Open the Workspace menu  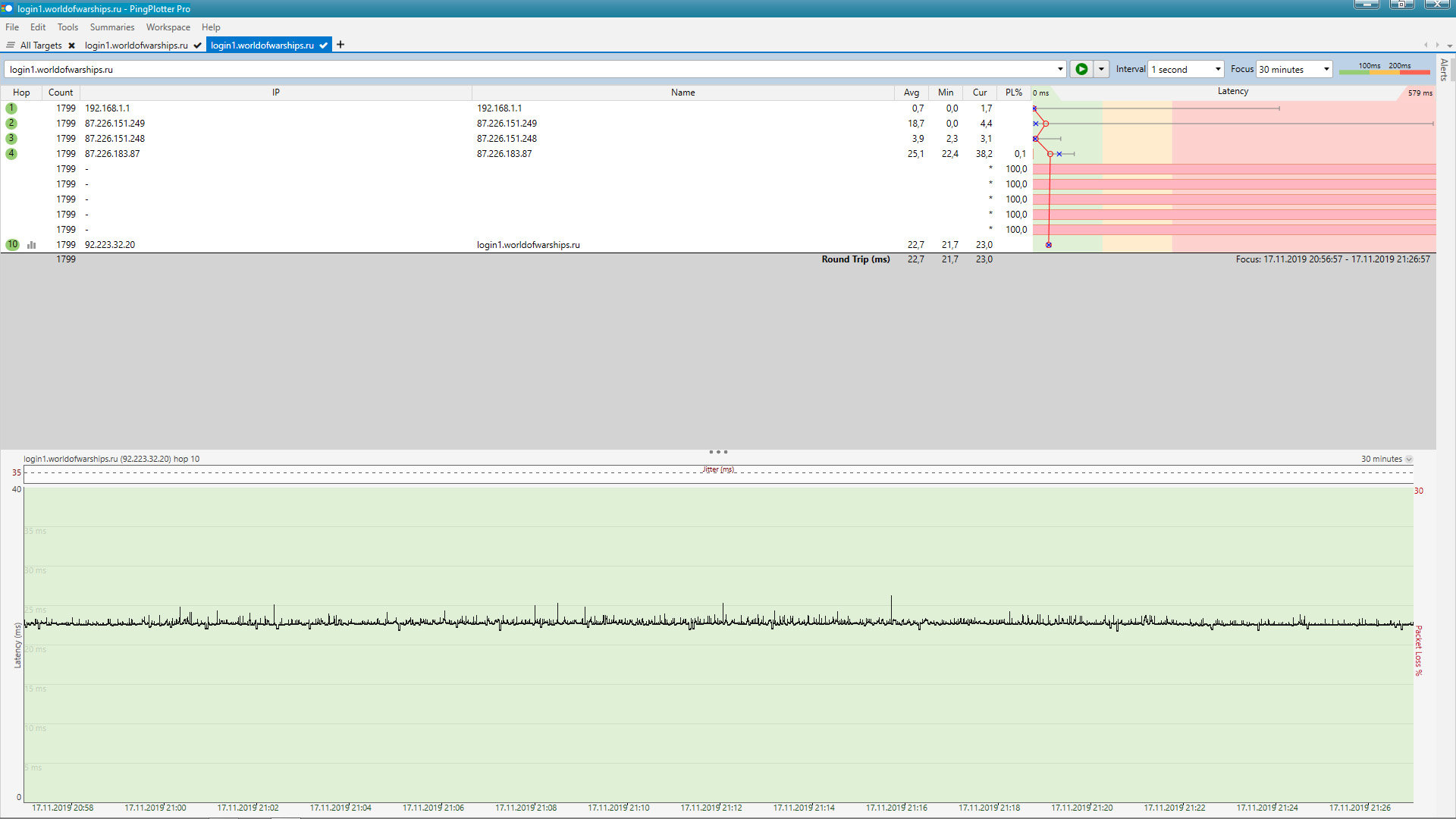coord(168,27)
